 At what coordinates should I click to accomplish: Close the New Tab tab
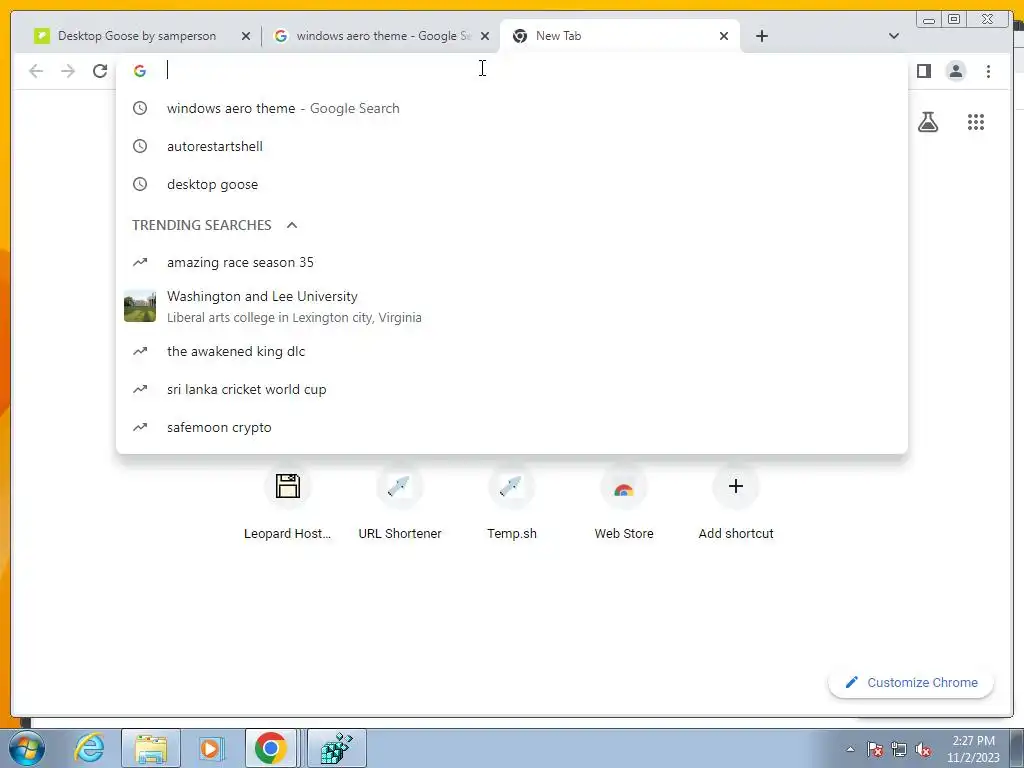724,36
